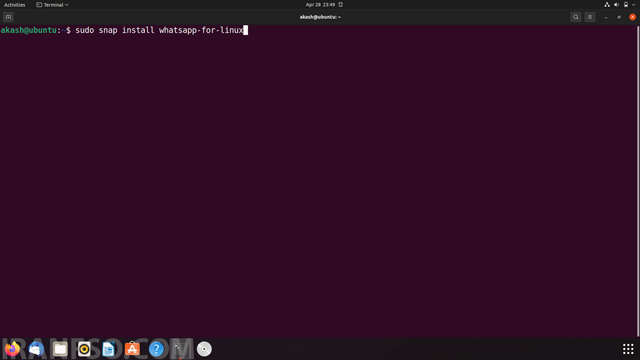Click the network icon in top bar
Viewport: 640px width, 360px height.
click(607, 5)
